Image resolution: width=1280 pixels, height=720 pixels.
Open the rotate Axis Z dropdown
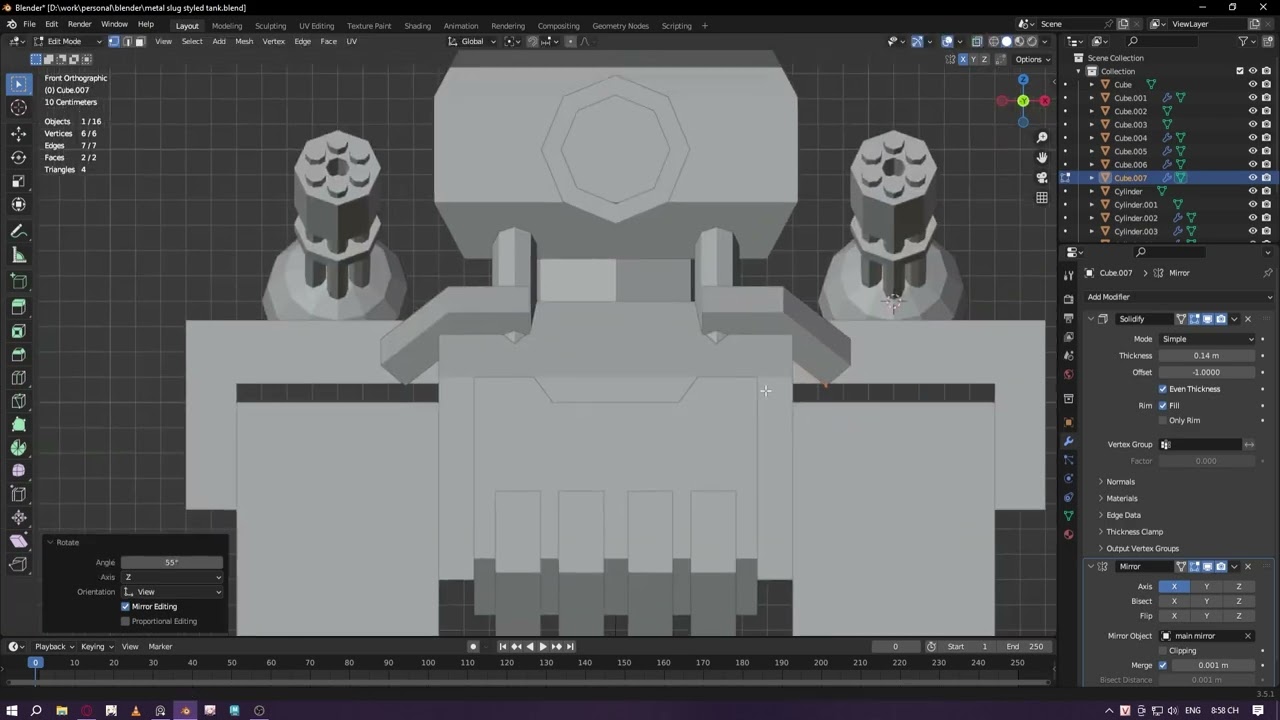172,577
